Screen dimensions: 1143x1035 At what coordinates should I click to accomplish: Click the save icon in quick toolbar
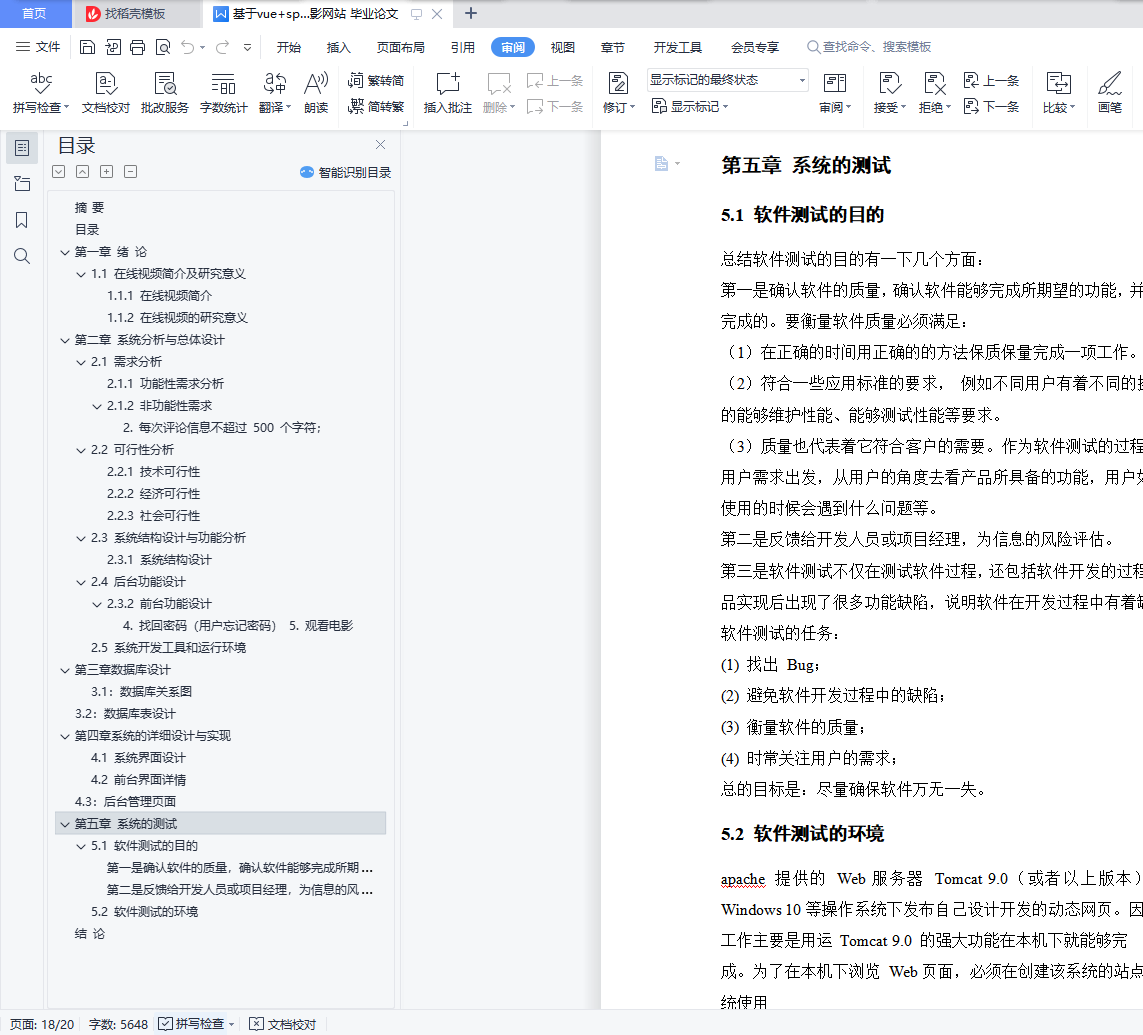[x=87, y=47]
